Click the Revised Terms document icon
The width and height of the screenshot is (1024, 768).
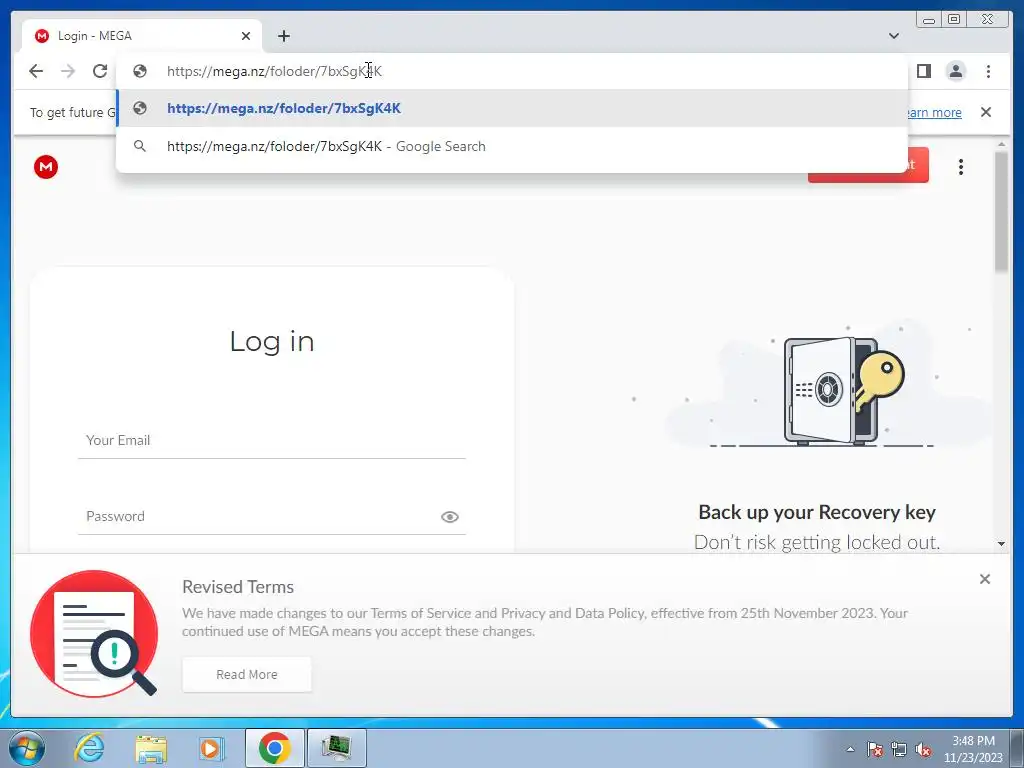click(94, 633)
